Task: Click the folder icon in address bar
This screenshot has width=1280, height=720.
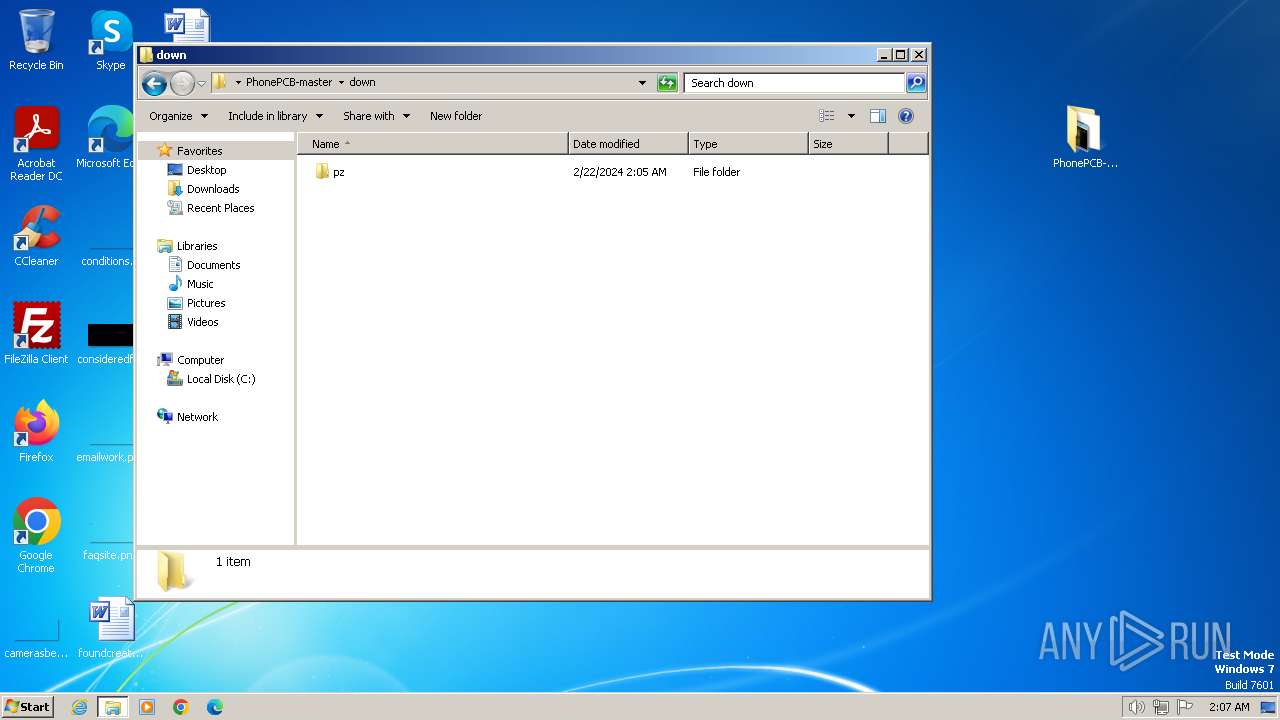Action: tap(220, 82)
